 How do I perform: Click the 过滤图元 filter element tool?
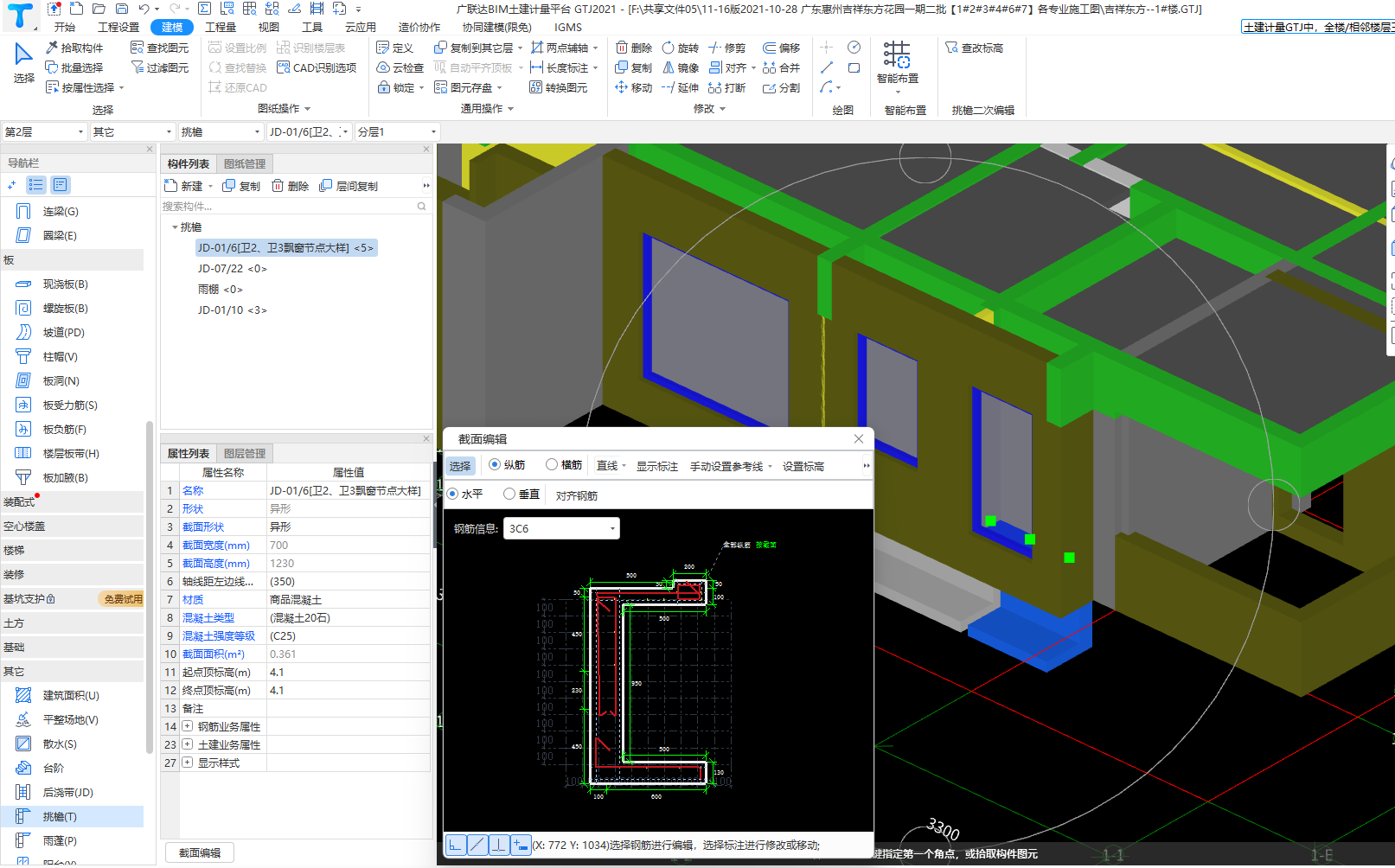click(160, 67)
